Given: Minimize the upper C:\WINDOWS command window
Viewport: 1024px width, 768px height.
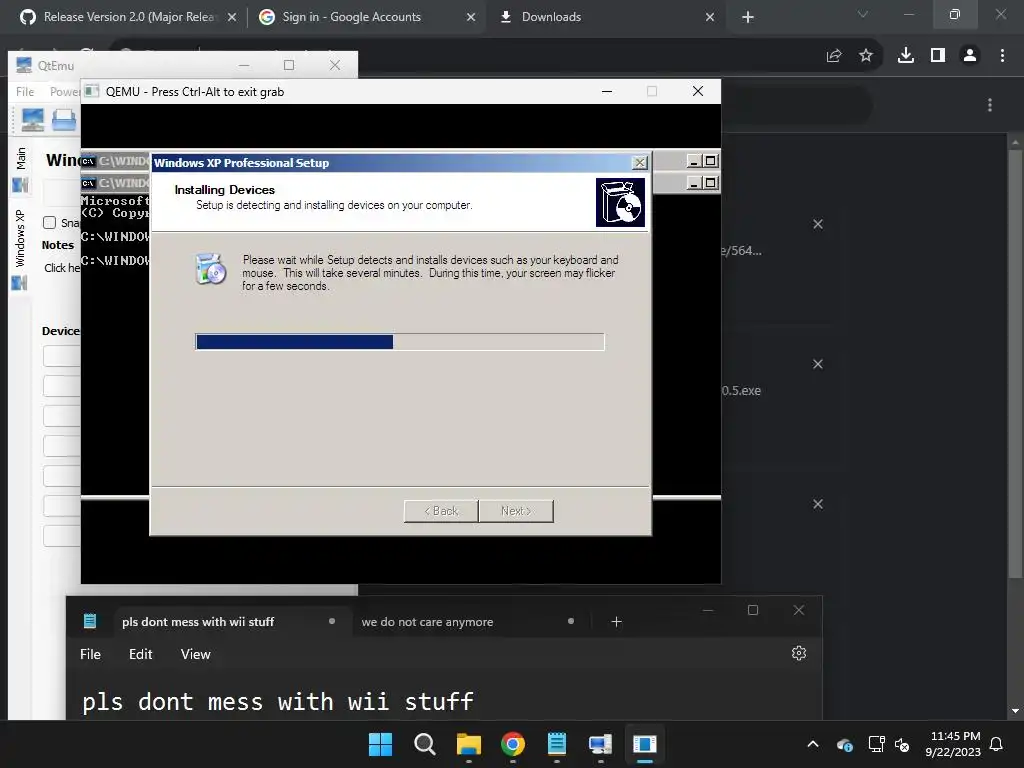Looking at the screenshot, I should pos(694,161).
